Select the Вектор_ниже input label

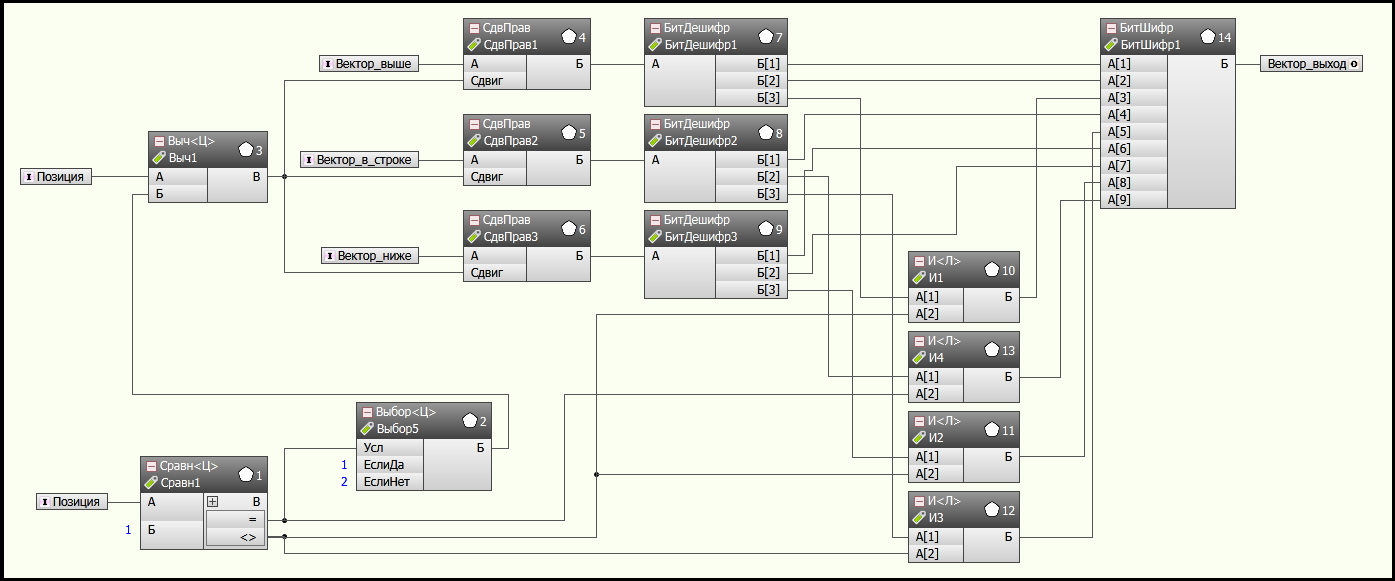[x=371, y=256]
